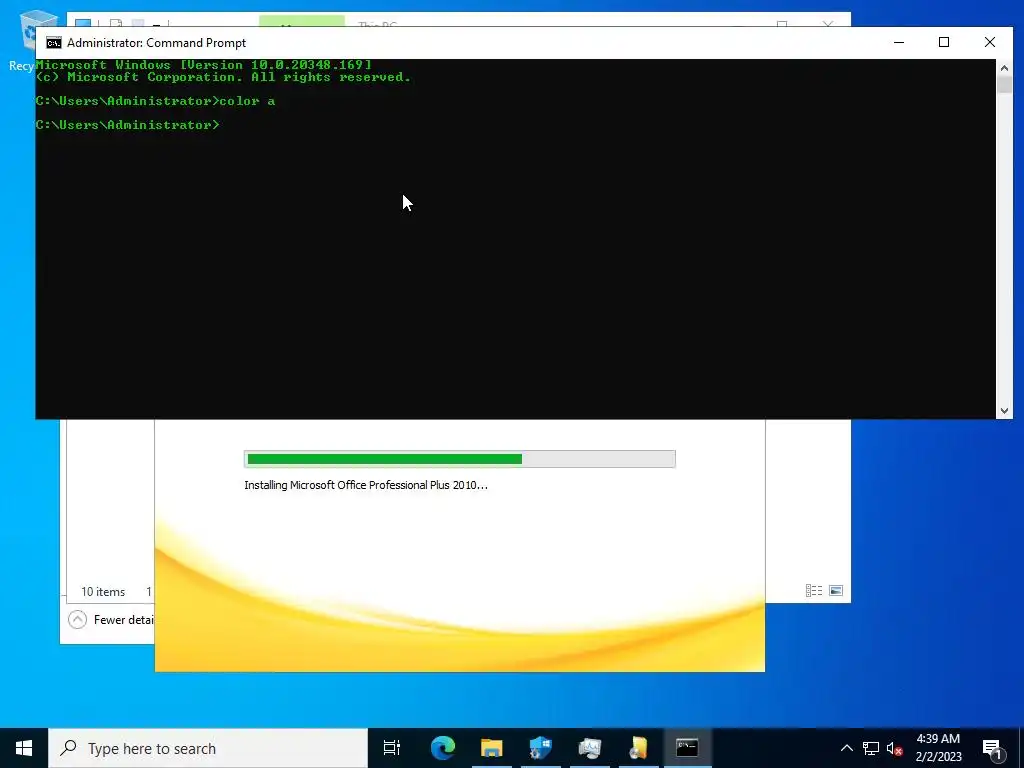Open the shield and gear app on taskbar
This screenshot has height=768, width=1024.
coord(540,748)
